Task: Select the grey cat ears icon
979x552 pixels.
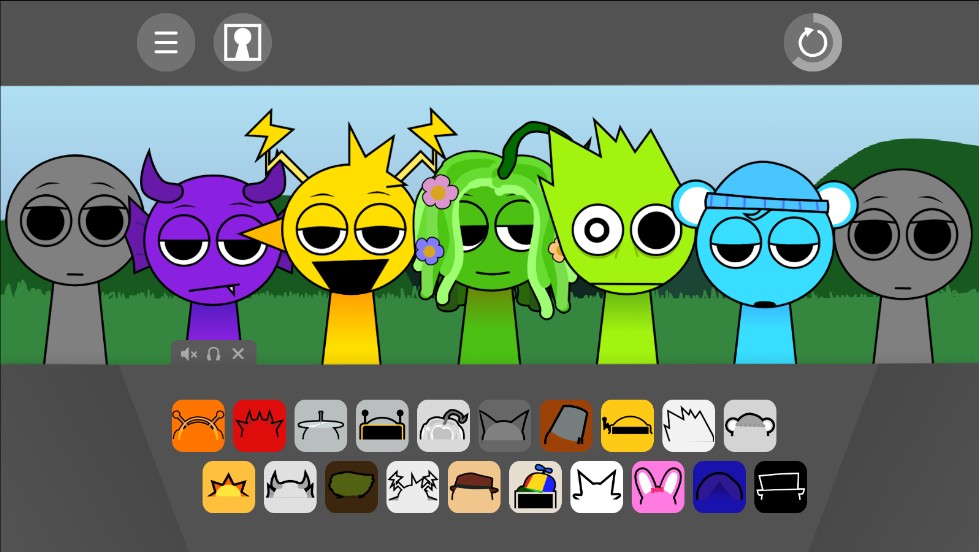Action: click(x=505, y=426)
